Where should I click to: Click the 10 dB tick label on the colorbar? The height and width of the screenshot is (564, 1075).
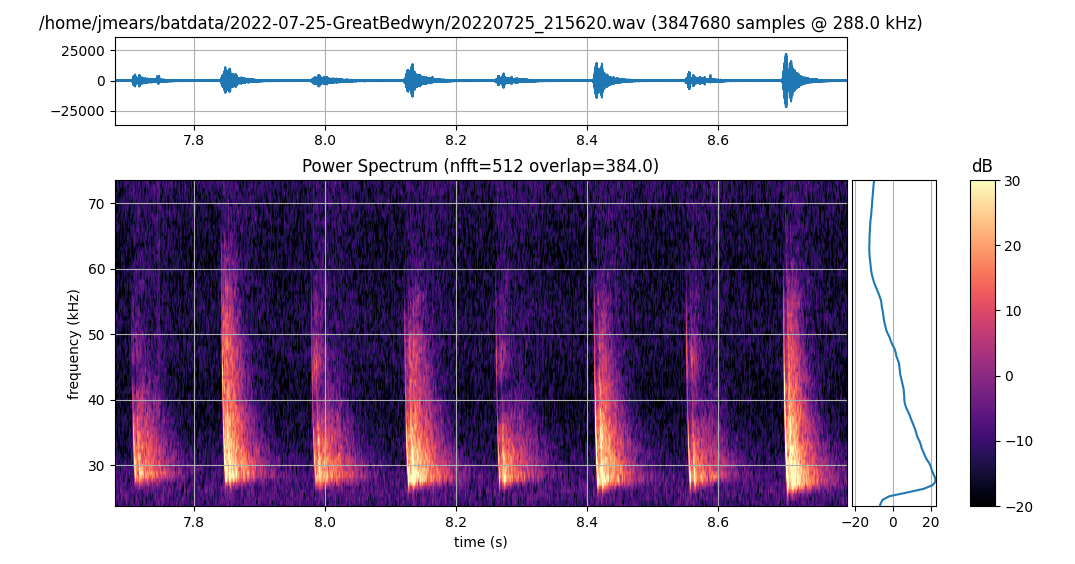pos(1013,311)
